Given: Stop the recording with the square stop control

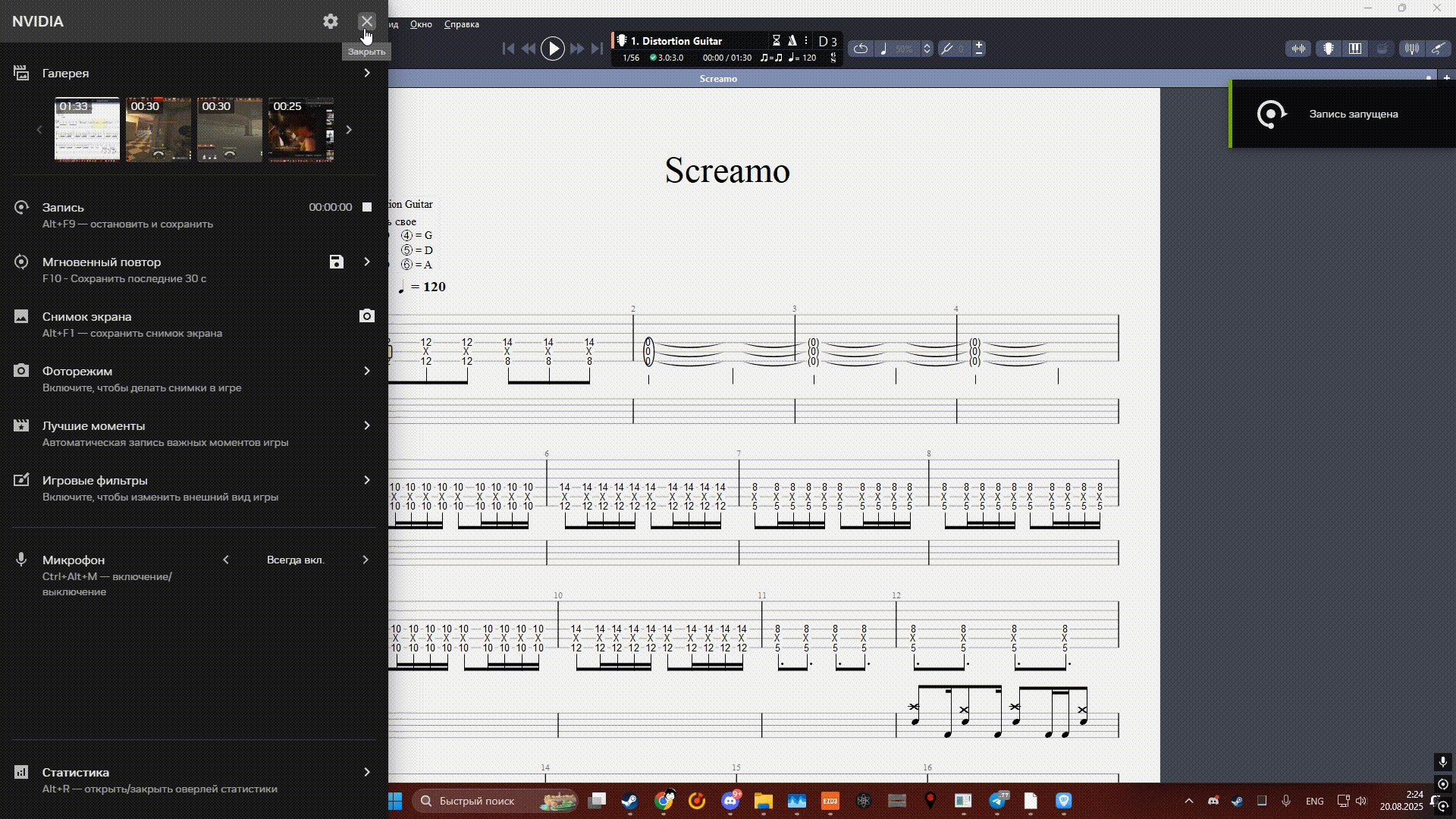Looking at the screenshot, I should [x=366, y=206].
